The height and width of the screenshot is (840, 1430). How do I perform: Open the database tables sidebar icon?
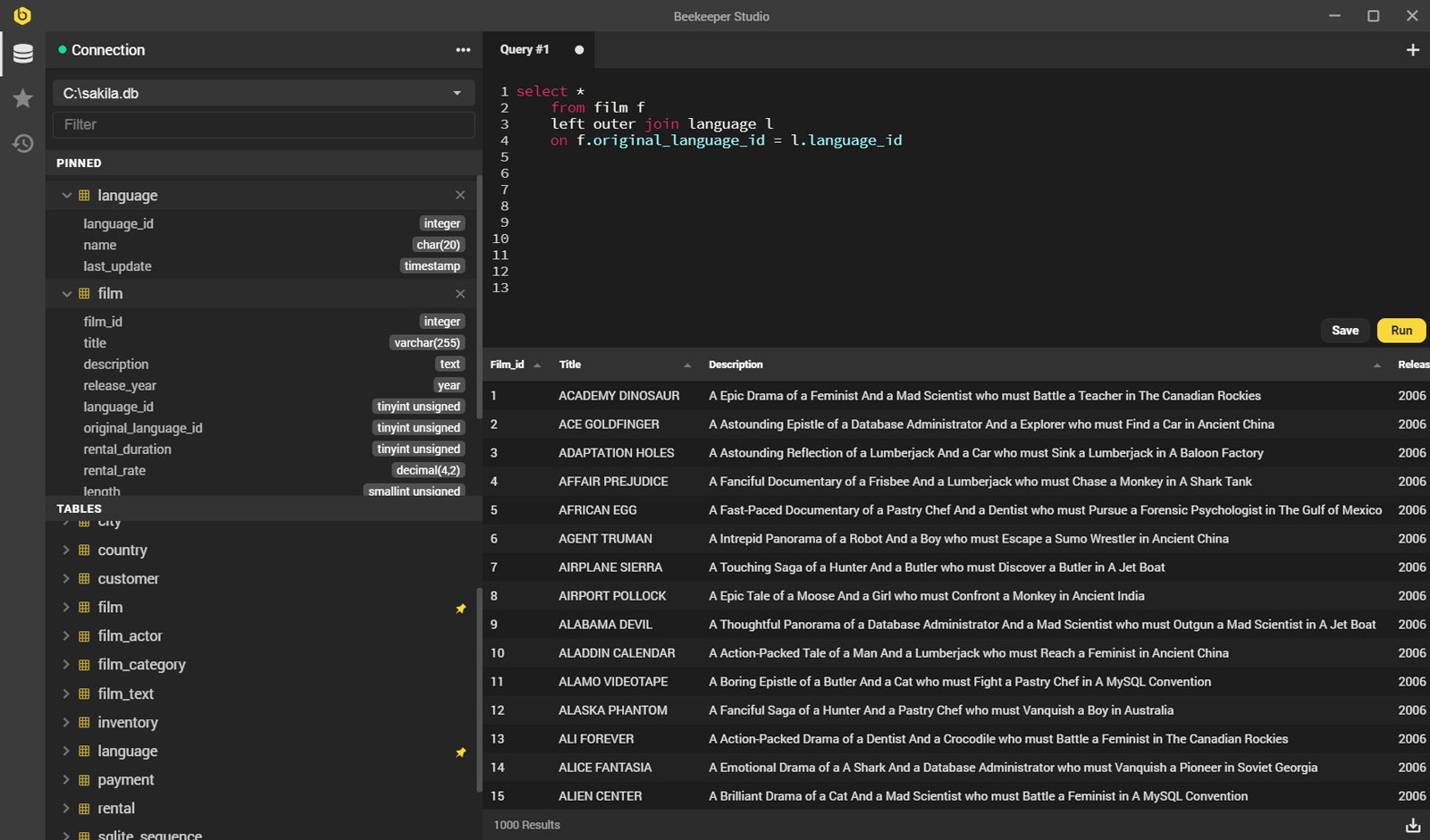[x=23, y=54]
